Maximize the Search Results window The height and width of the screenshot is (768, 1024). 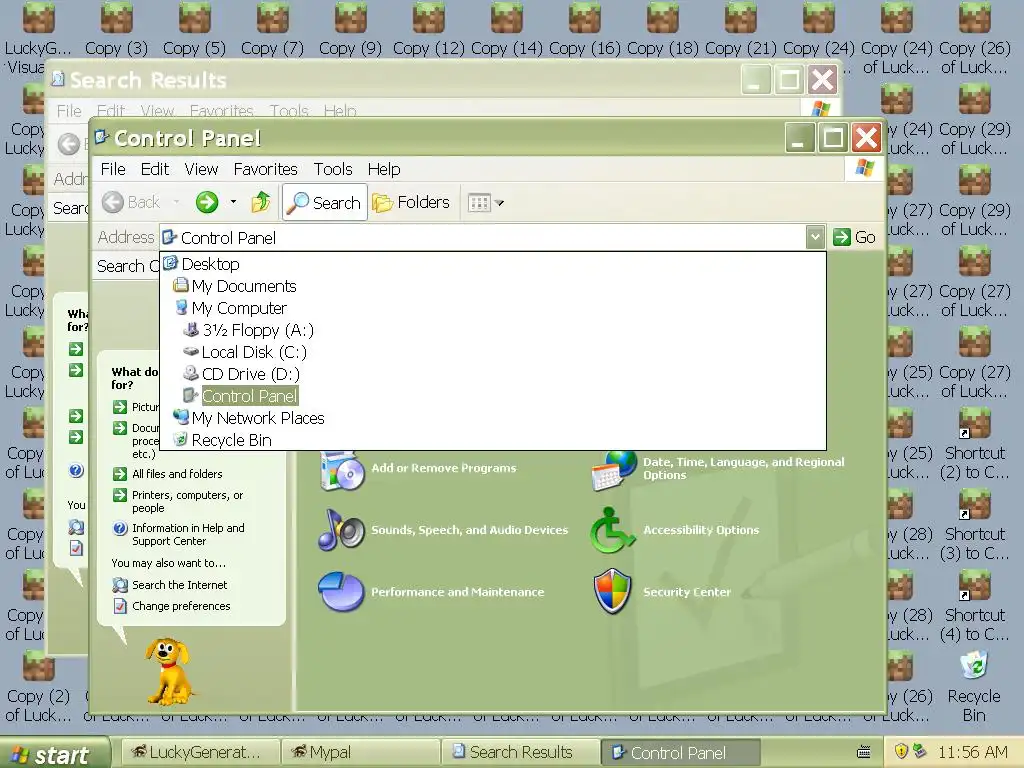pos(789,80)
